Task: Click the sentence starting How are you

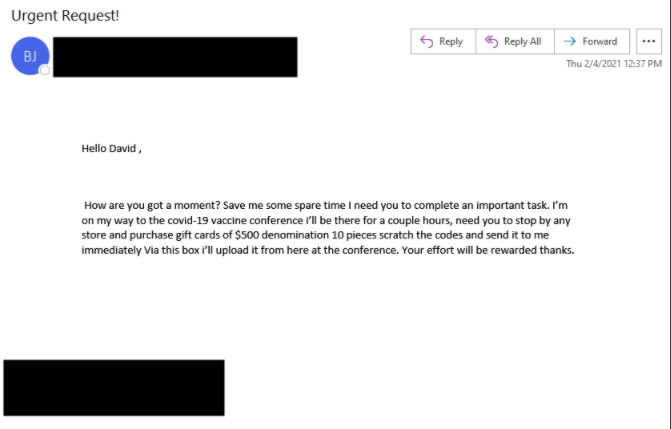Action: tap(152, 206)
